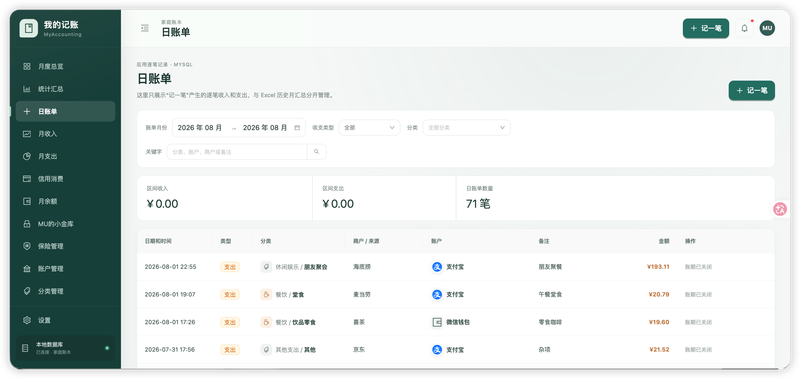The height and width of the screenshot is (379, 800).
Task: Click the notification bell icon
Action: [744, 29]
